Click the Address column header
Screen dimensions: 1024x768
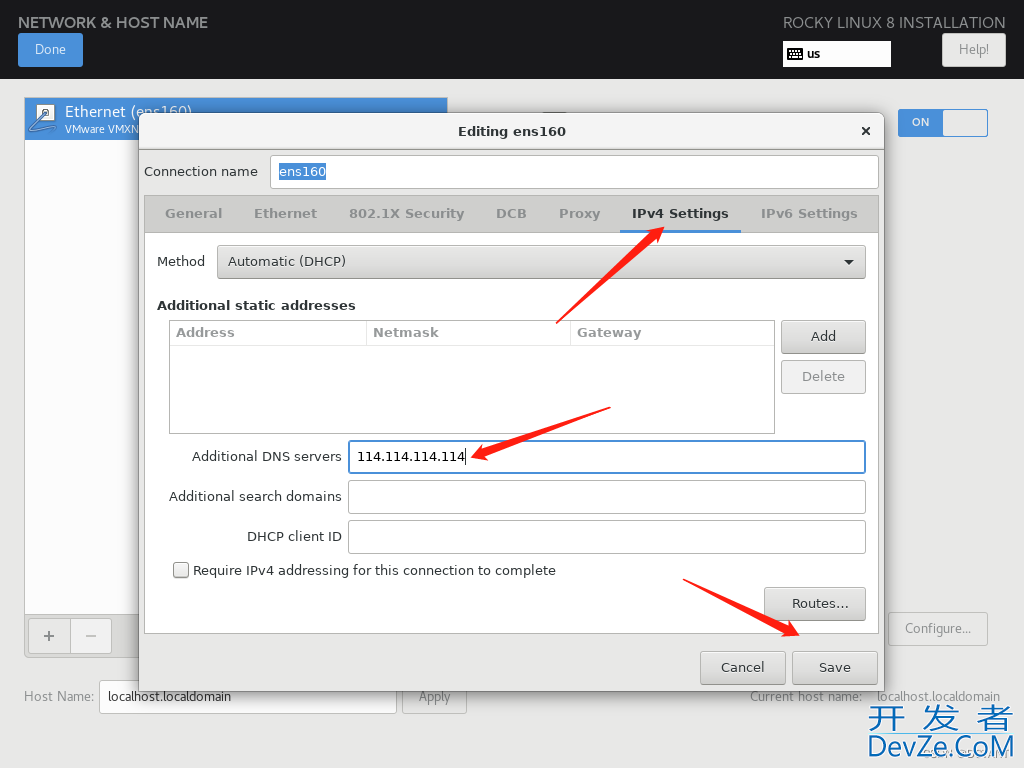(268, 333)
